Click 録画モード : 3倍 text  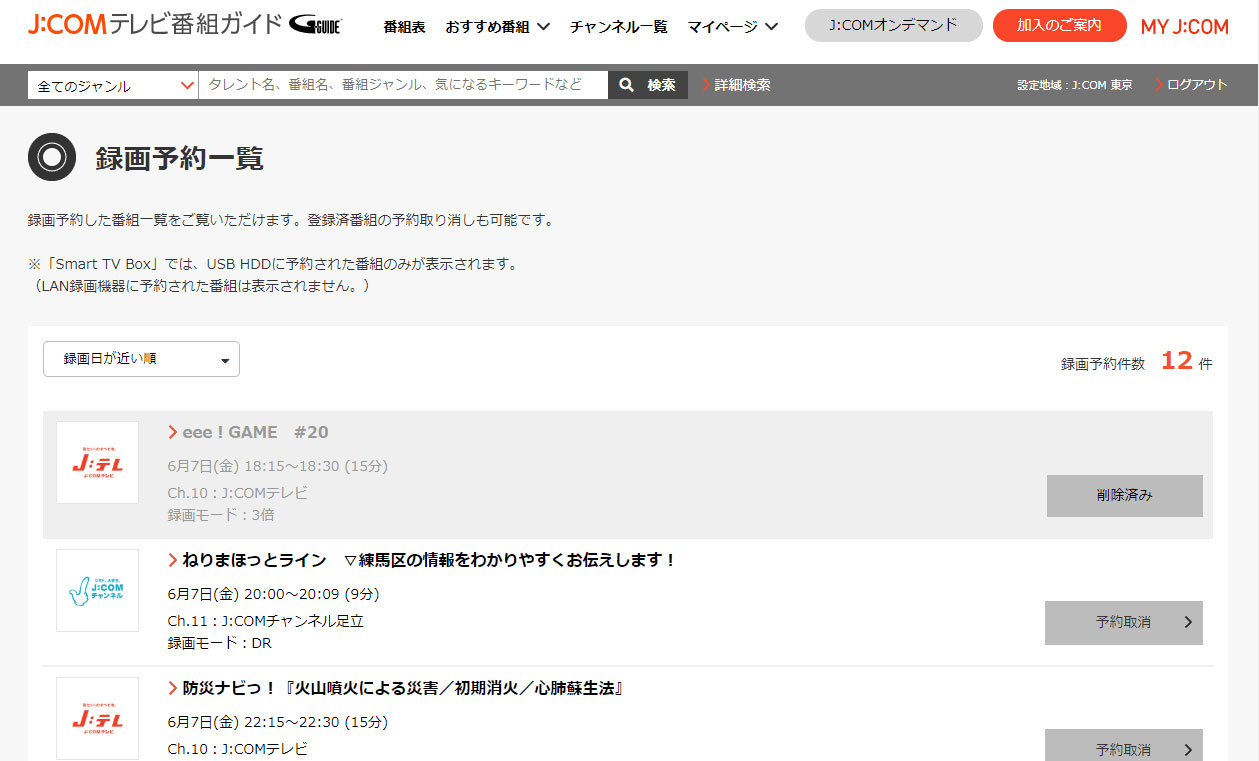221,515
